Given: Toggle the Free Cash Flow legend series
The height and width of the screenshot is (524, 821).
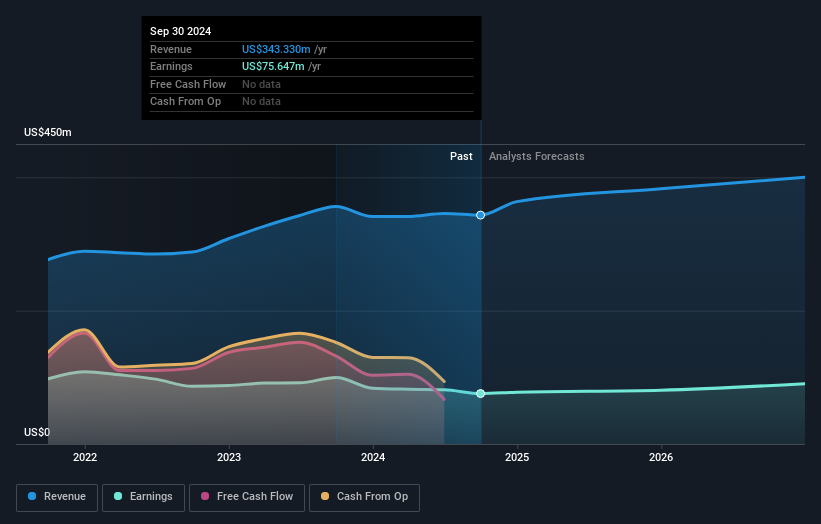Looking at the screenshot, I should tap(247, 497).
